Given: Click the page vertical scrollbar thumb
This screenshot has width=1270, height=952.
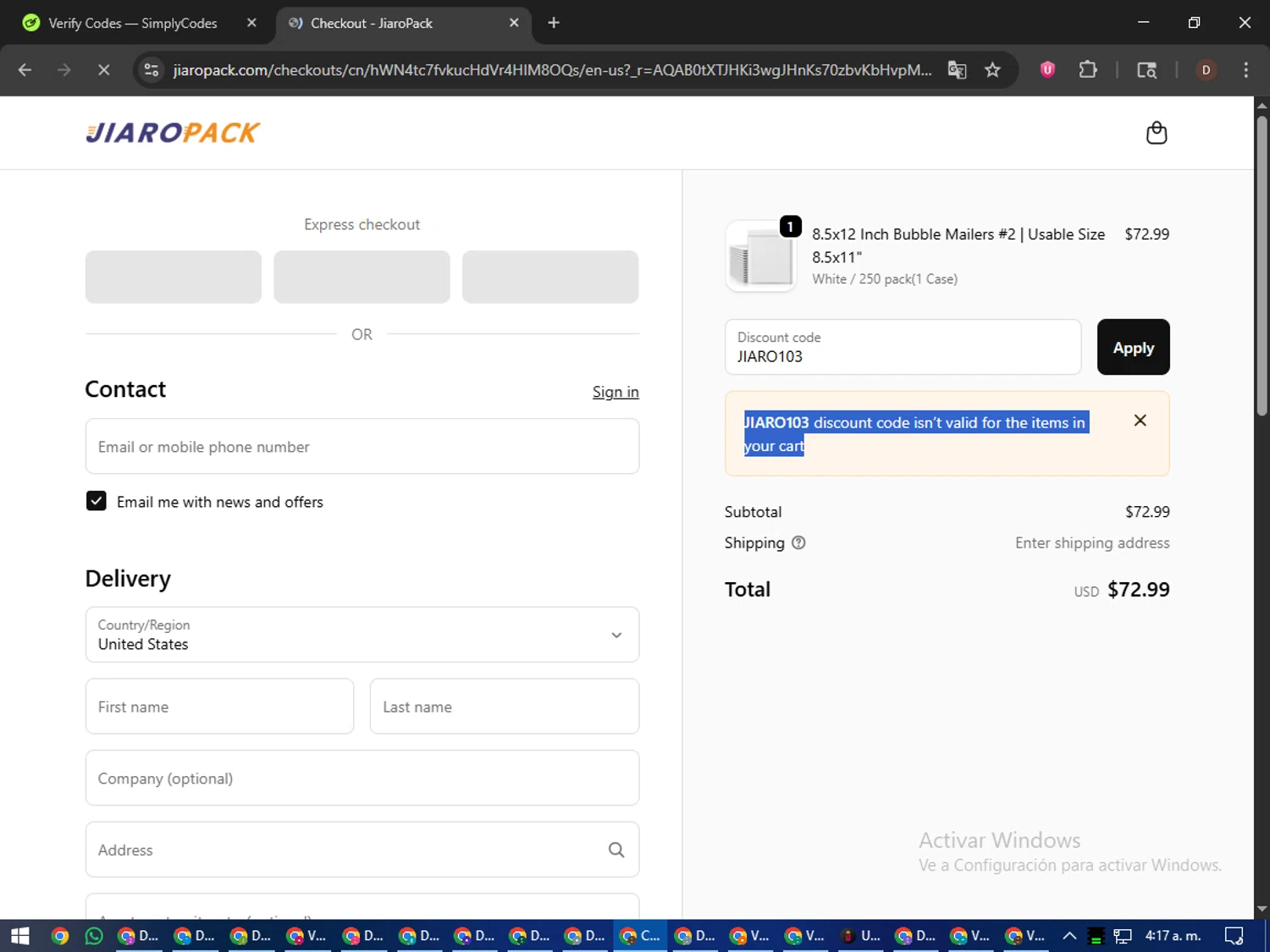Looking at the screenshot, I should pos(1262,264).
